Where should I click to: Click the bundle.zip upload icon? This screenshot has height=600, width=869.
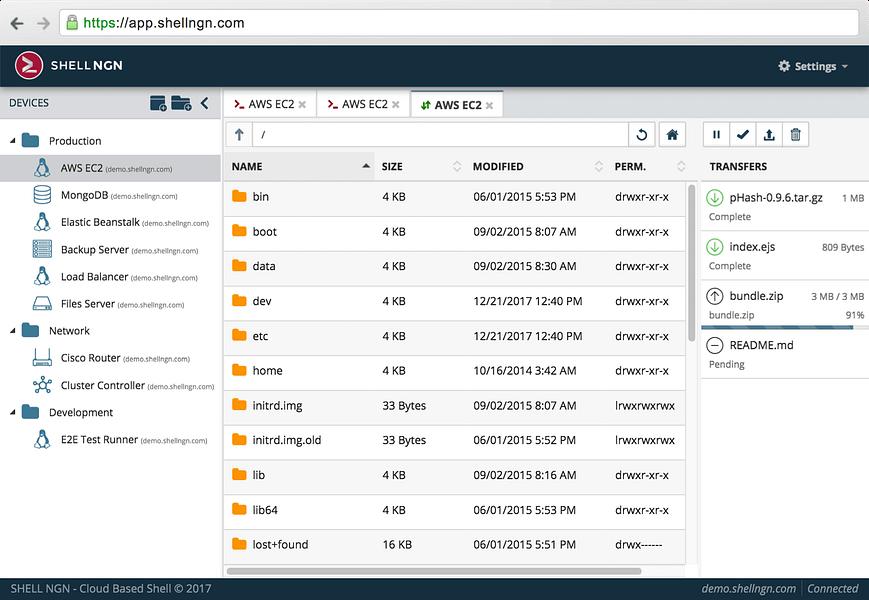coord(715,296)
